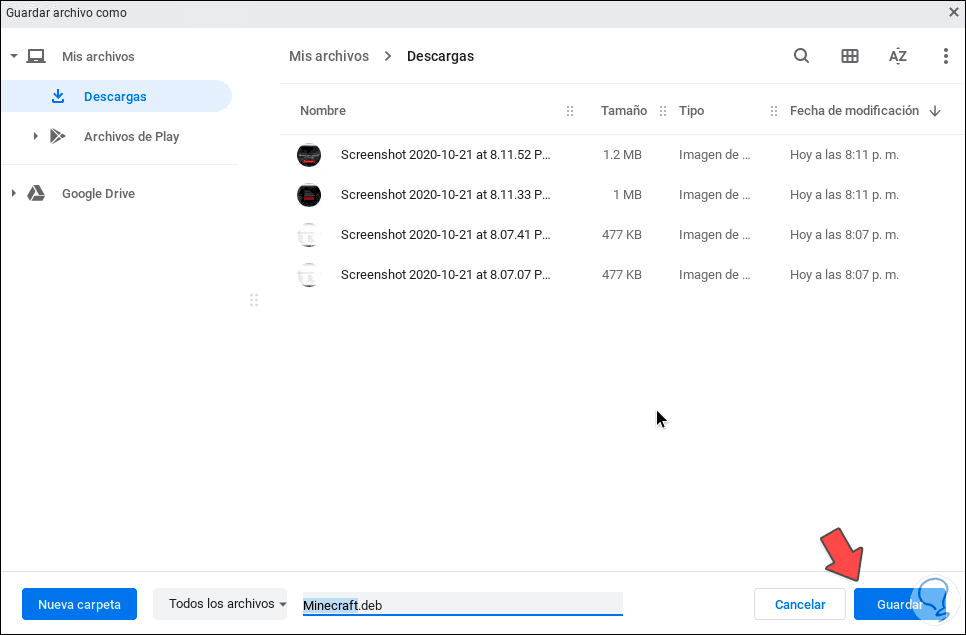Image resolution: width=966 pixels, height=635 pixels.
Task: Open the AZ sort options
Action: pyautogui.click(x=898, y=56)
